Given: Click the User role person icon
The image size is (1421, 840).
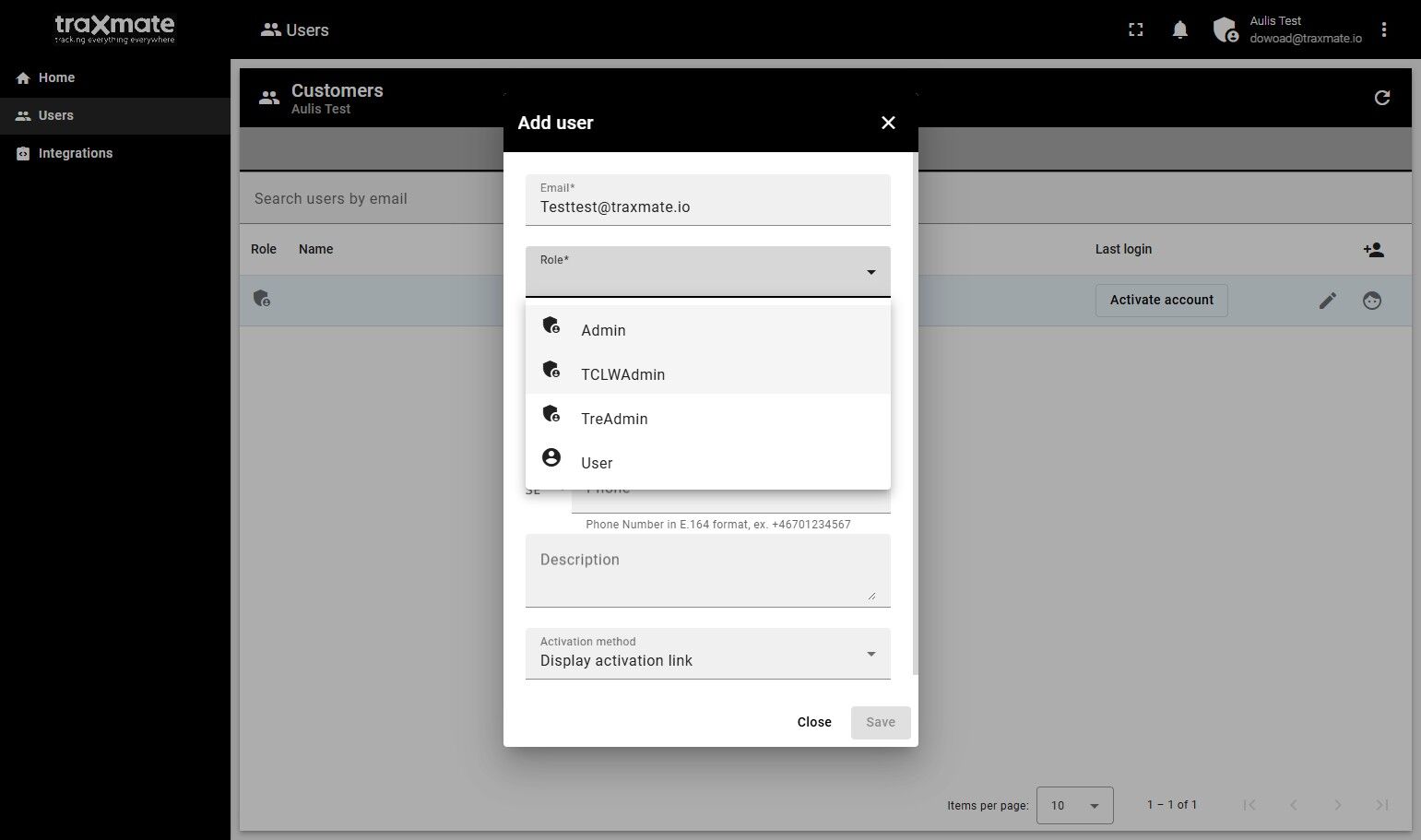Looking at the screenshot, I should coord(551,457).
